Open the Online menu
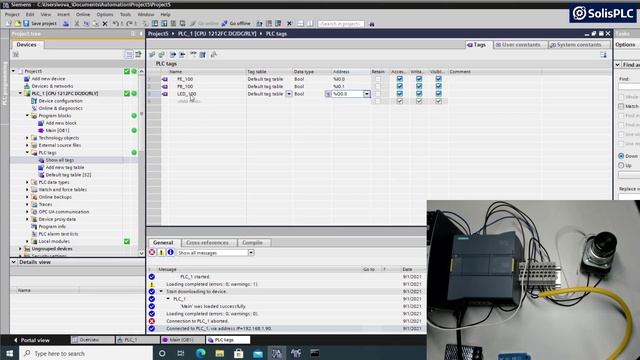 (83, 14)
